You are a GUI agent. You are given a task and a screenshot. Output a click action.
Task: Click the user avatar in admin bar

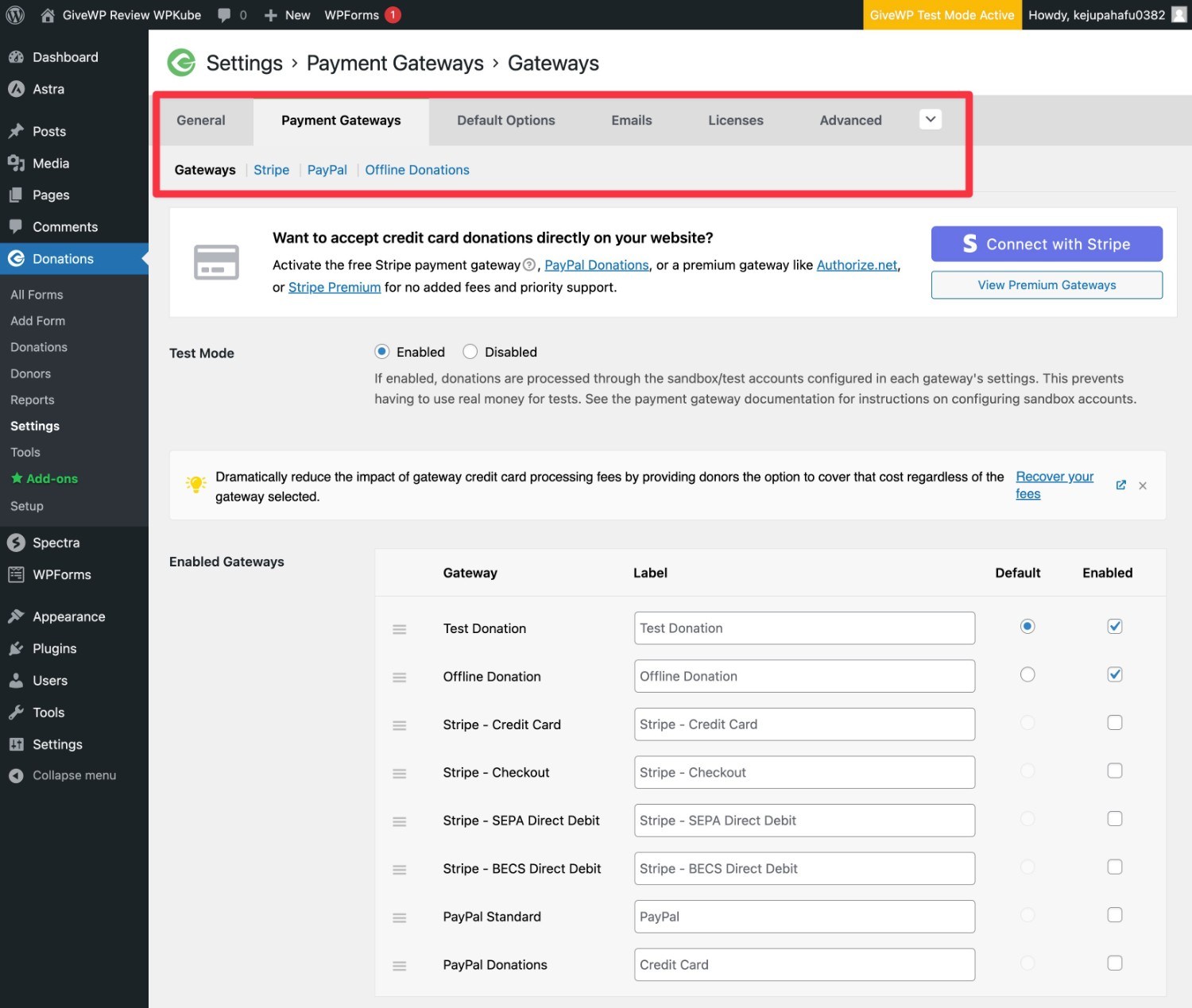click(x=1179, y=15)
